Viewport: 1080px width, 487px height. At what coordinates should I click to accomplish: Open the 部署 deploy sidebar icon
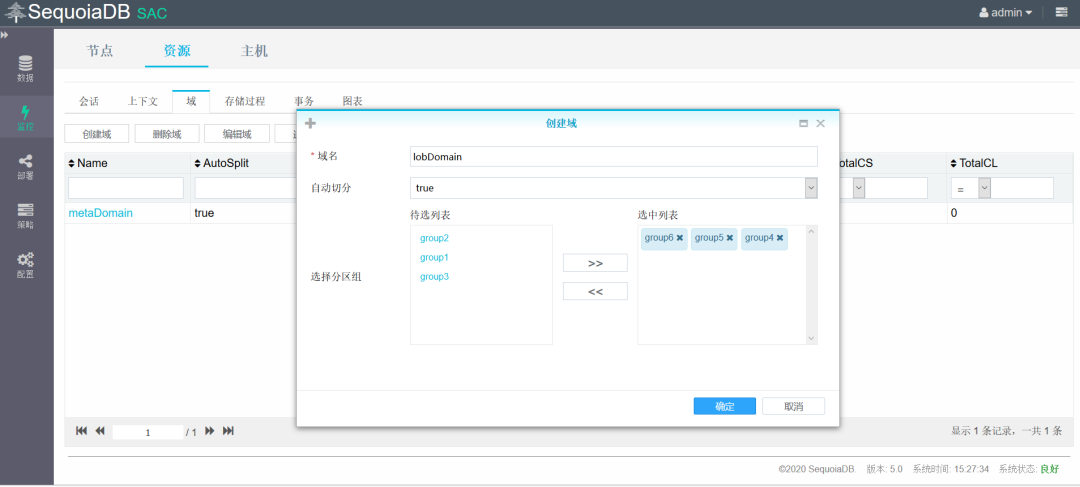(25, 167)
